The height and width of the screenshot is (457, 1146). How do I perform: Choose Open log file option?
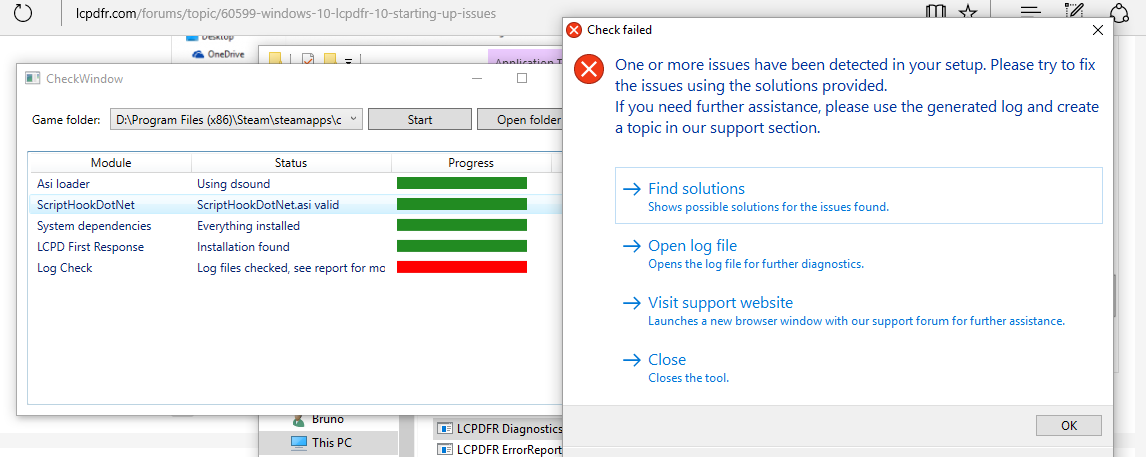(859, 253)
